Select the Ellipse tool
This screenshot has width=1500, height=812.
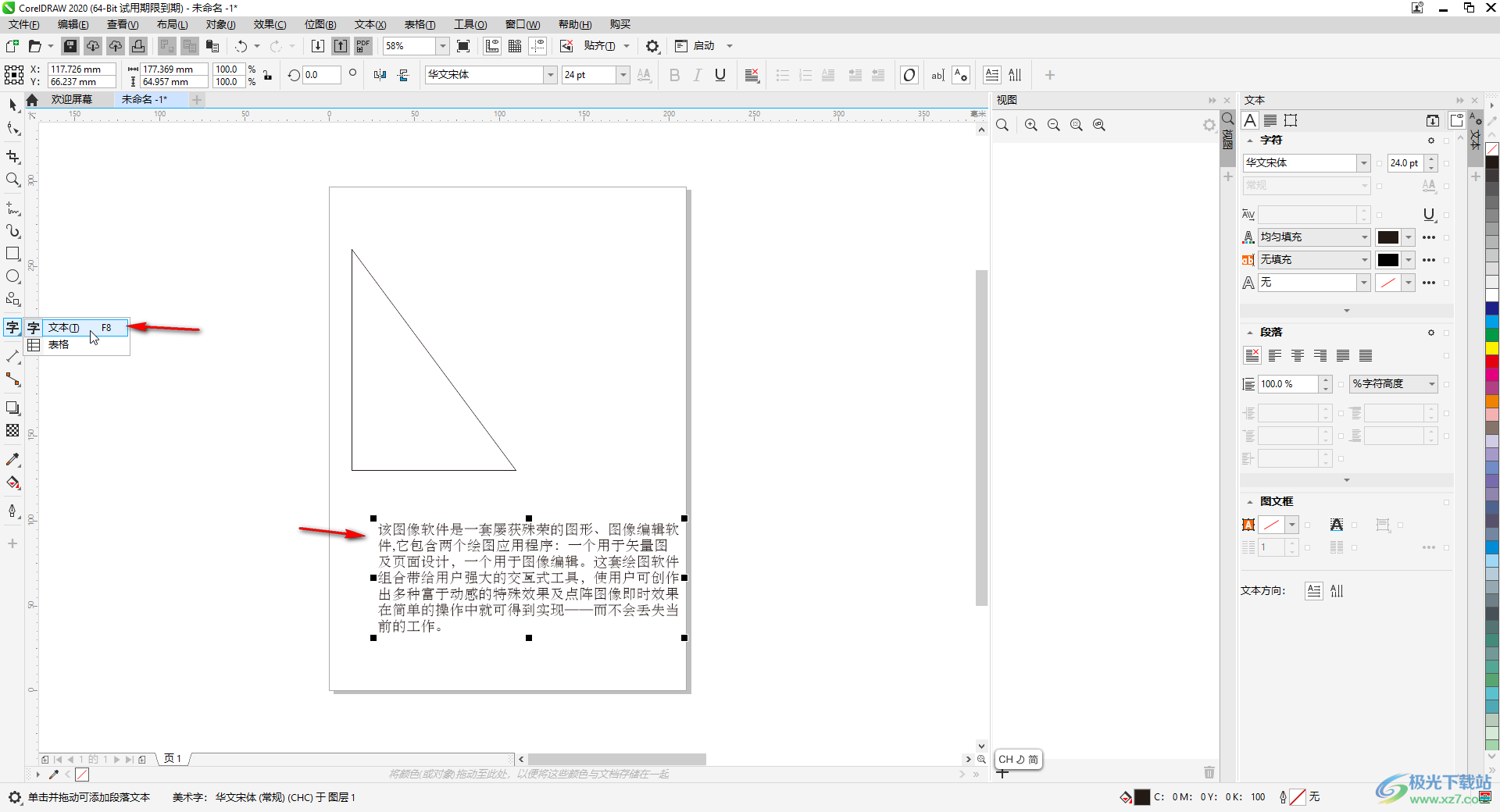pos(12,276)
